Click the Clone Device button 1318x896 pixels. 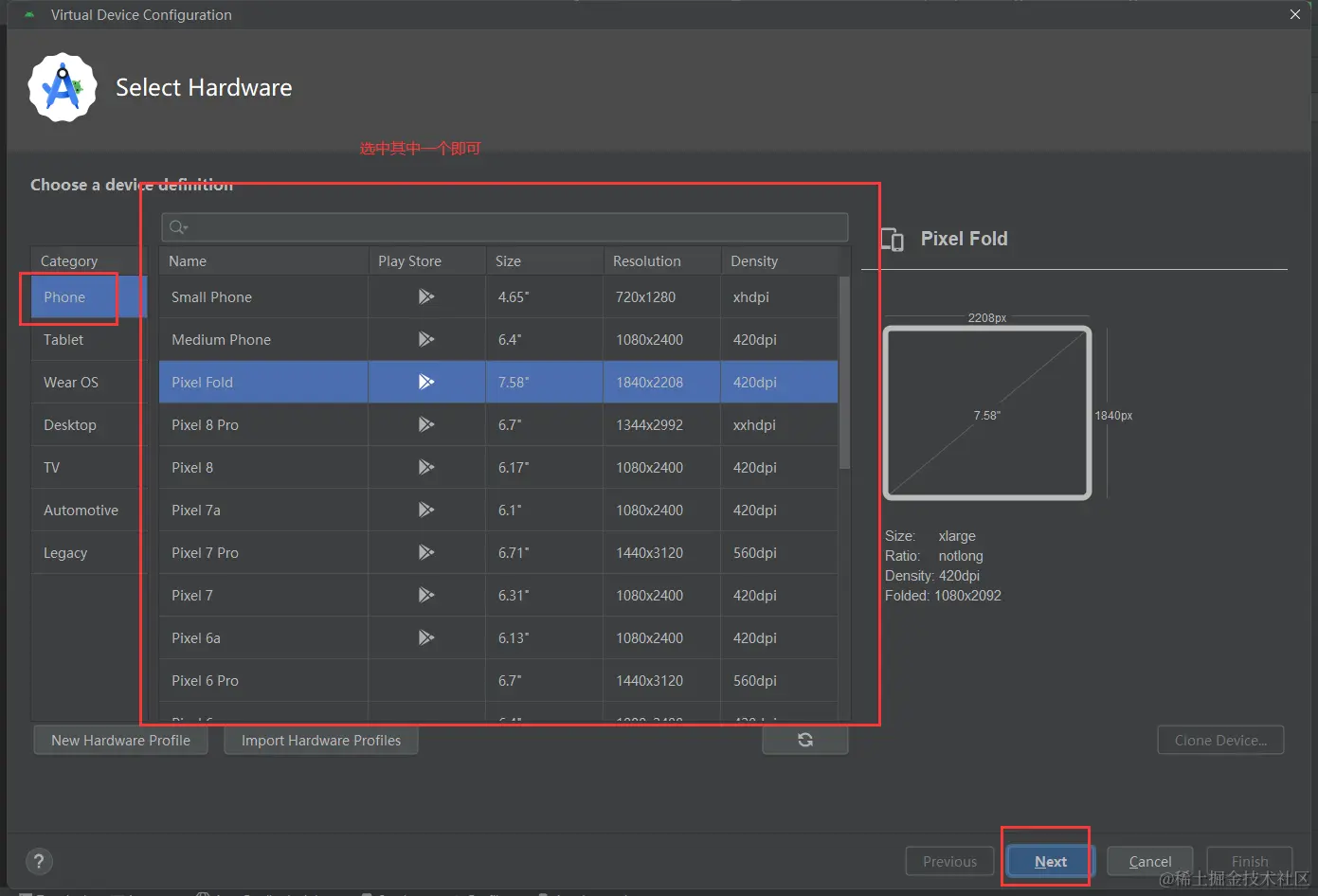click(x=1220, y=740)
